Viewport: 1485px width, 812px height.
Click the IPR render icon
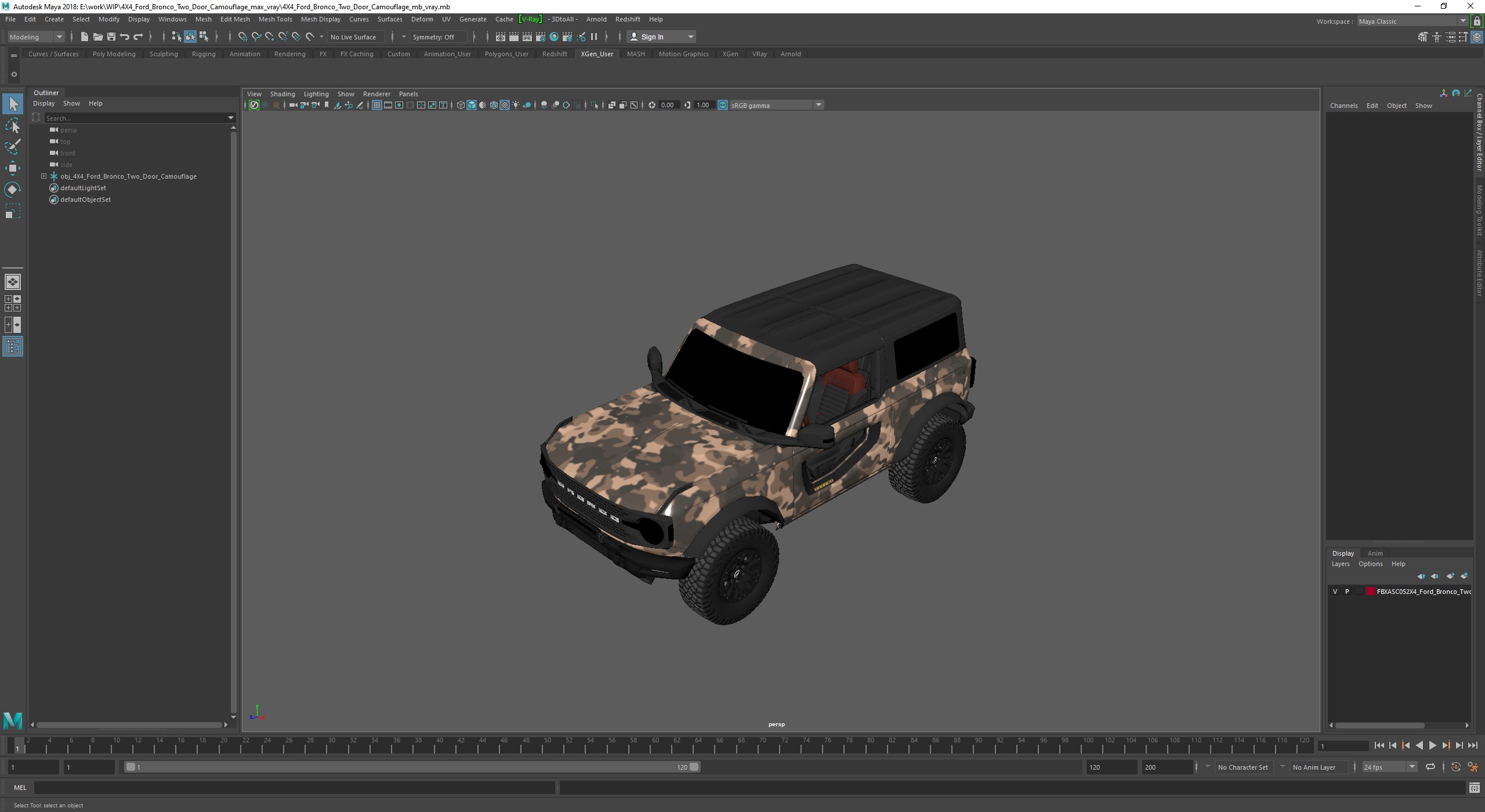(527, 37)
